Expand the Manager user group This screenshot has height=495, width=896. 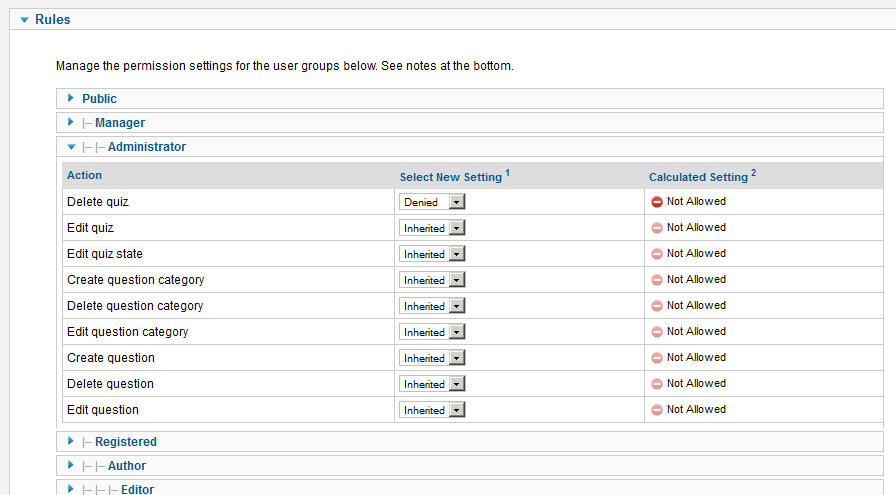coord(70,122)
